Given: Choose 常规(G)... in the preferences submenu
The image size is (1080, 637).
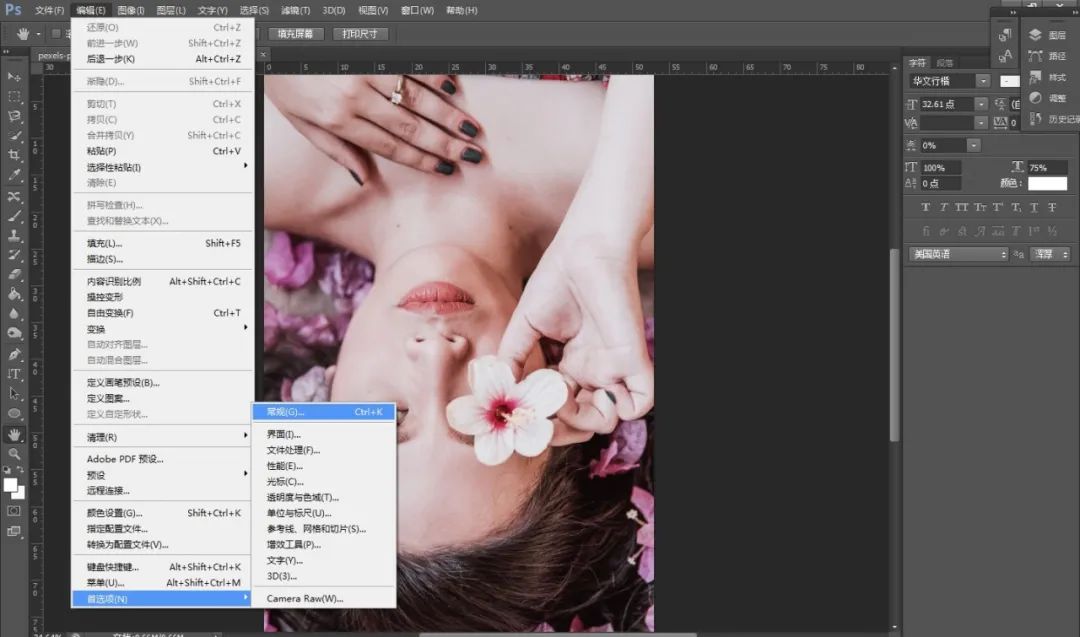Looking at the screenshot, I should coord(324,412).
